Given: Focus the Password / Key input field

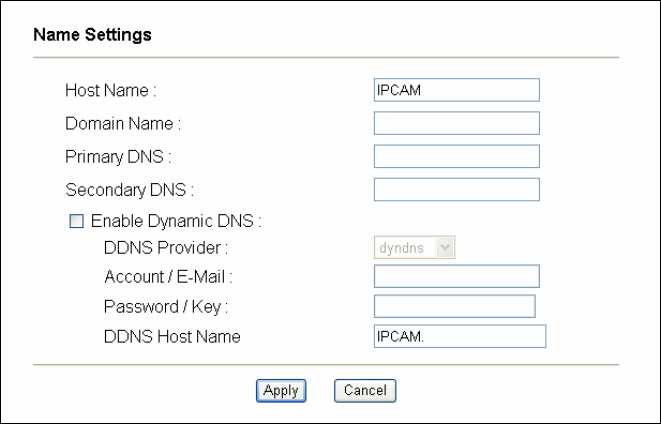Looking at the screenshot, I should pyautogui.click(x=454, y=306).
